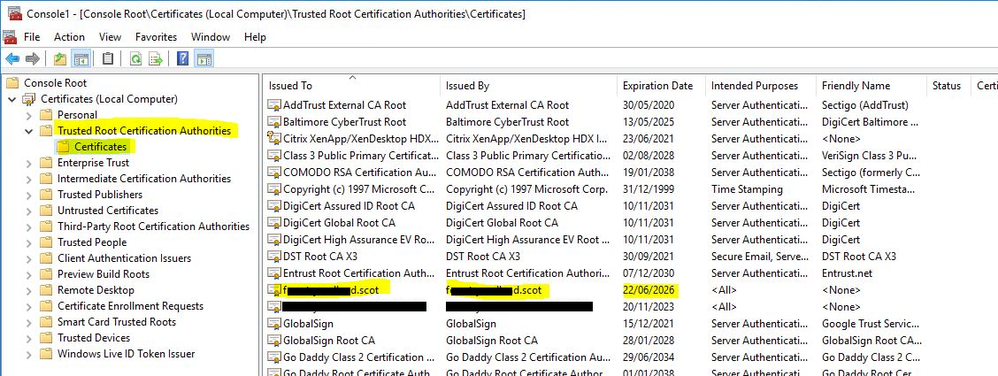This screenshot has height=376, width=998.
Task: Expand the Trusted People node
Action: (28, 242)
